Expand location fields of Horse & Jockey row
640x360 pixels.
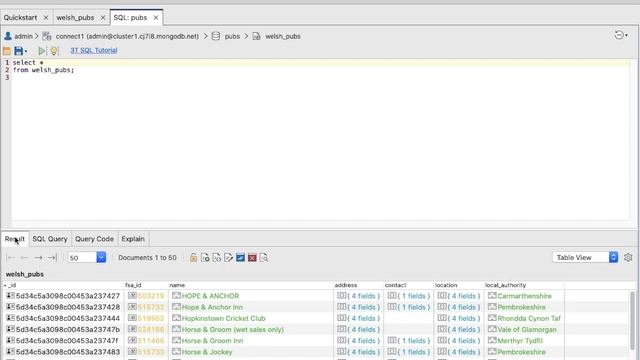click(458, 352)
